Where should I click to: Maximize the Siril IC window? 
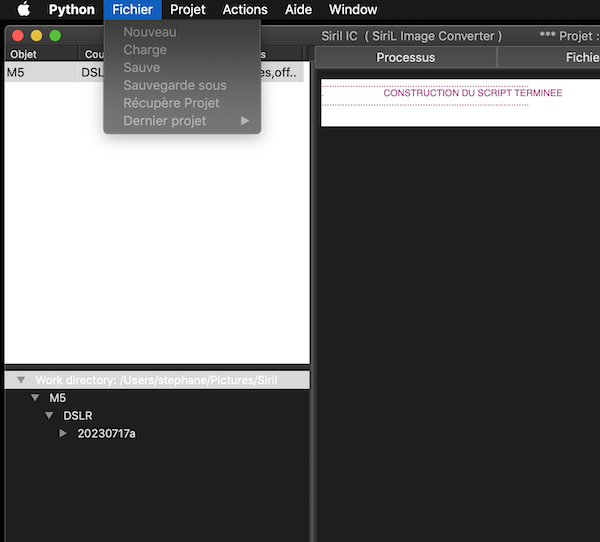point(55,36)
